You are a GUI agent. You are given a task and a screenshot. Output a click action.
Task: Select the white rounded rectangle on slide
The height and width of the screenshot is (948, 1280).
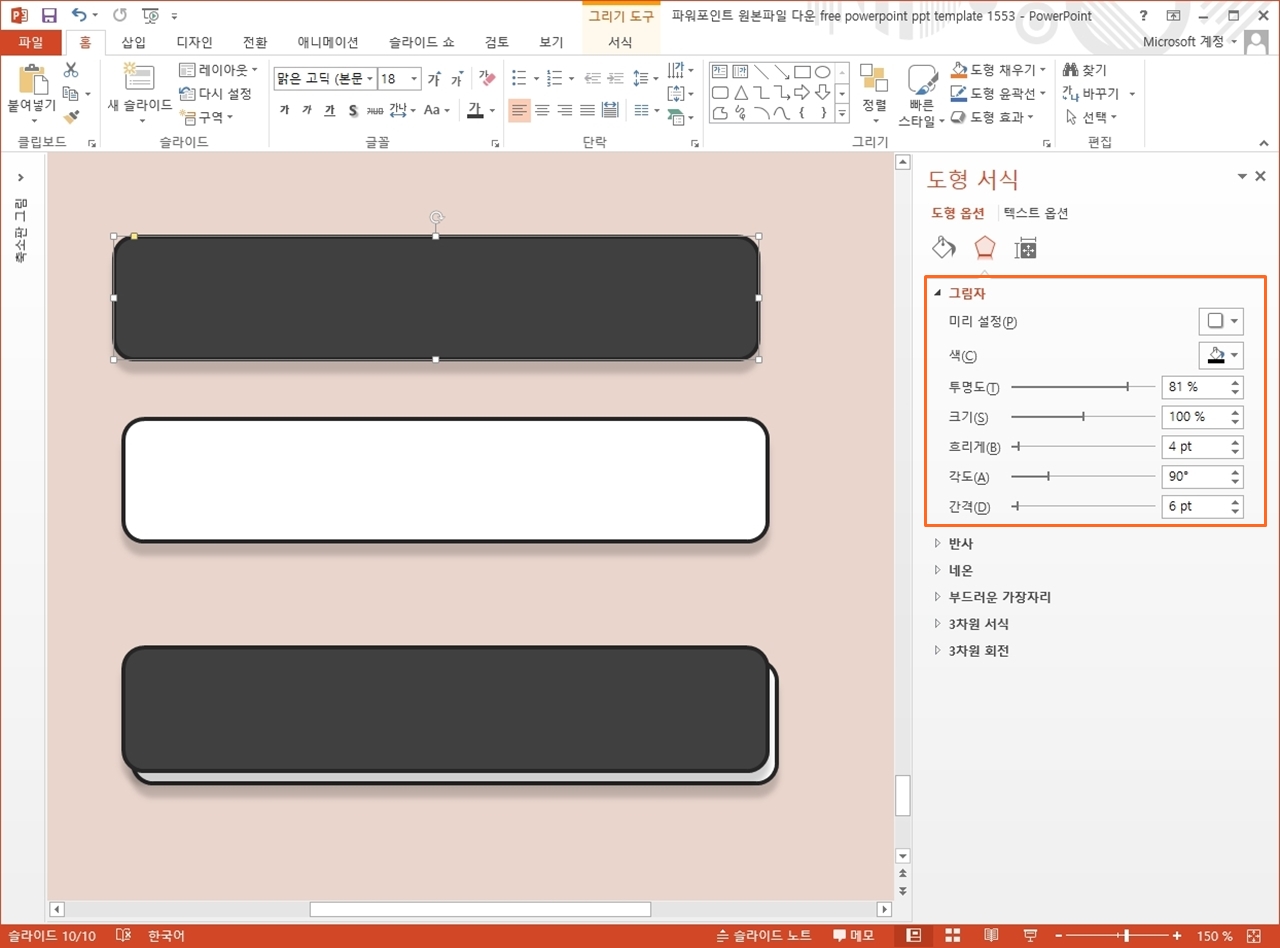pyautogui.click(x=445, y=480)
